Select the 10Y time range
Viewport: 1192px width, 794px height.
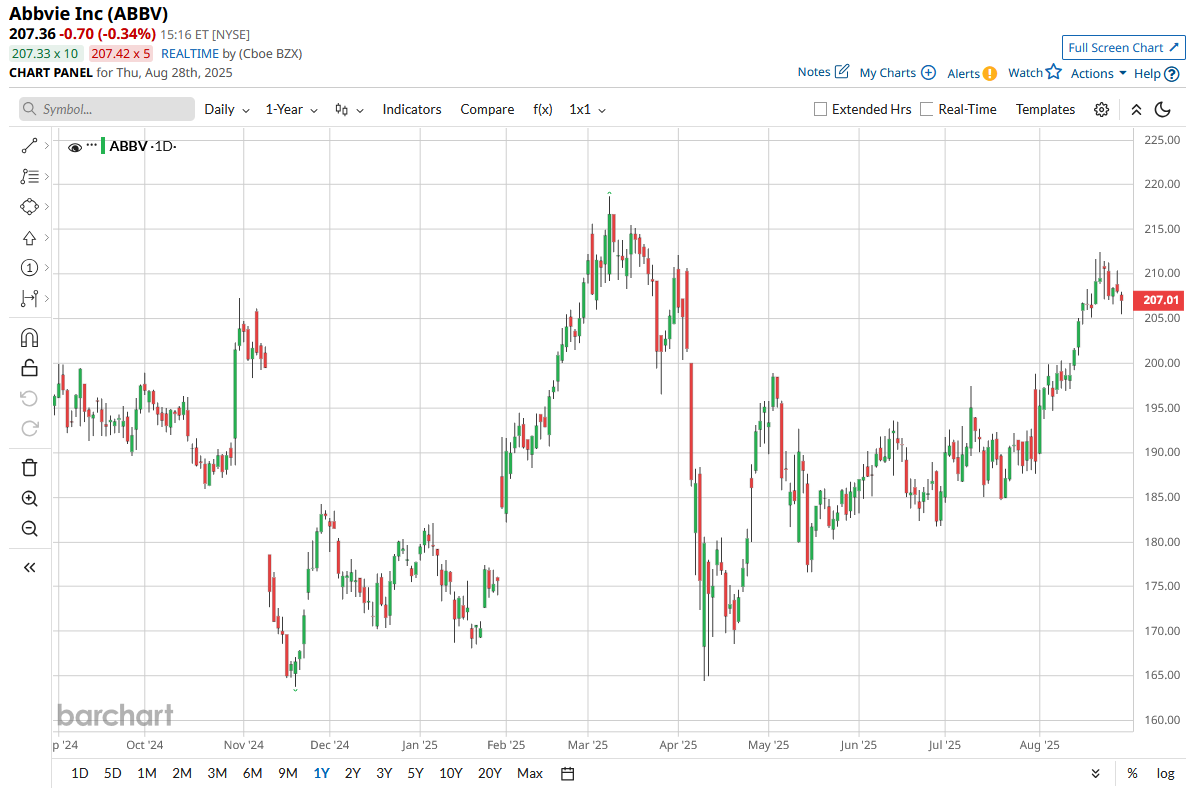point(451,773)
